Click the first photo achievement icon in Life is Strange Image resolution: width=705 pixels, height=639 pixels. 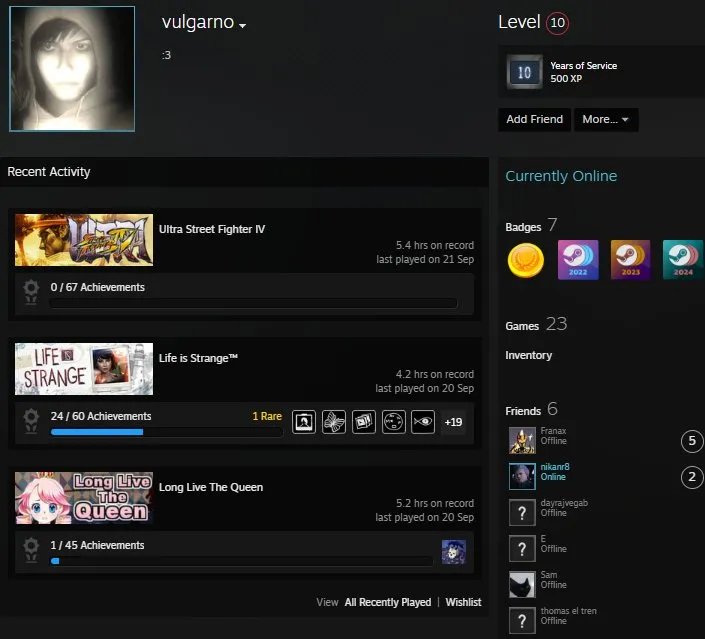pyautogui.click(x=304, y=422)
